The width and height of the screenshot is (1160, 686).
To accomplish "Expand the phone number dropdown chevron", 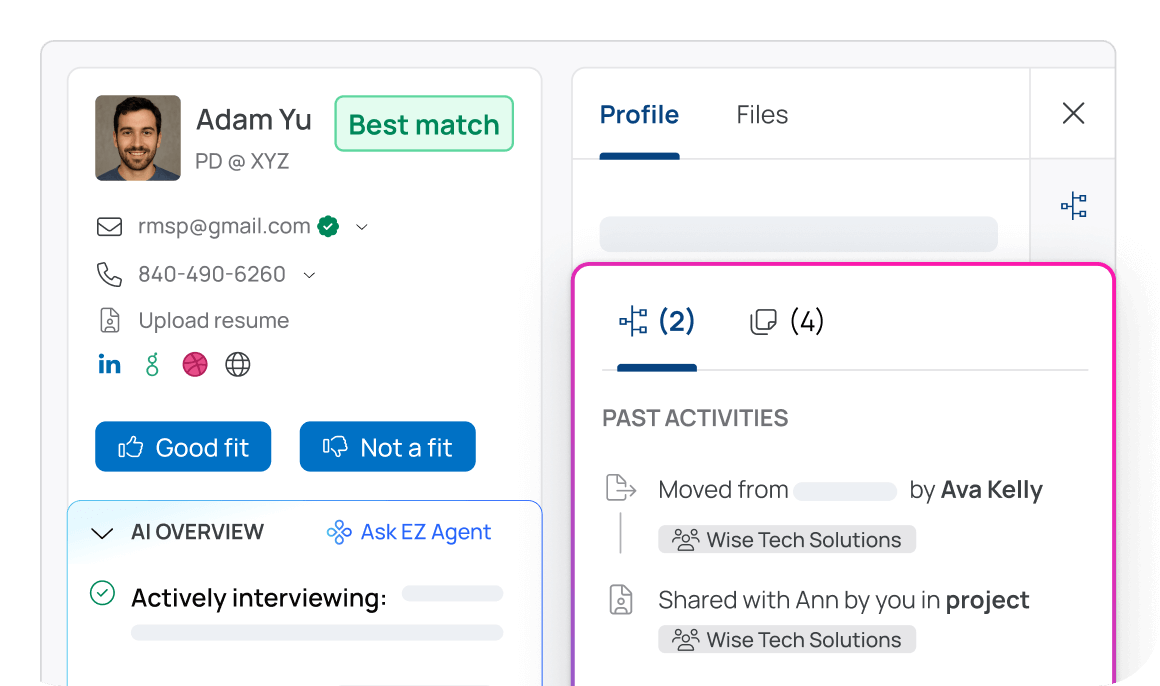I will click(x=310, y=274).
